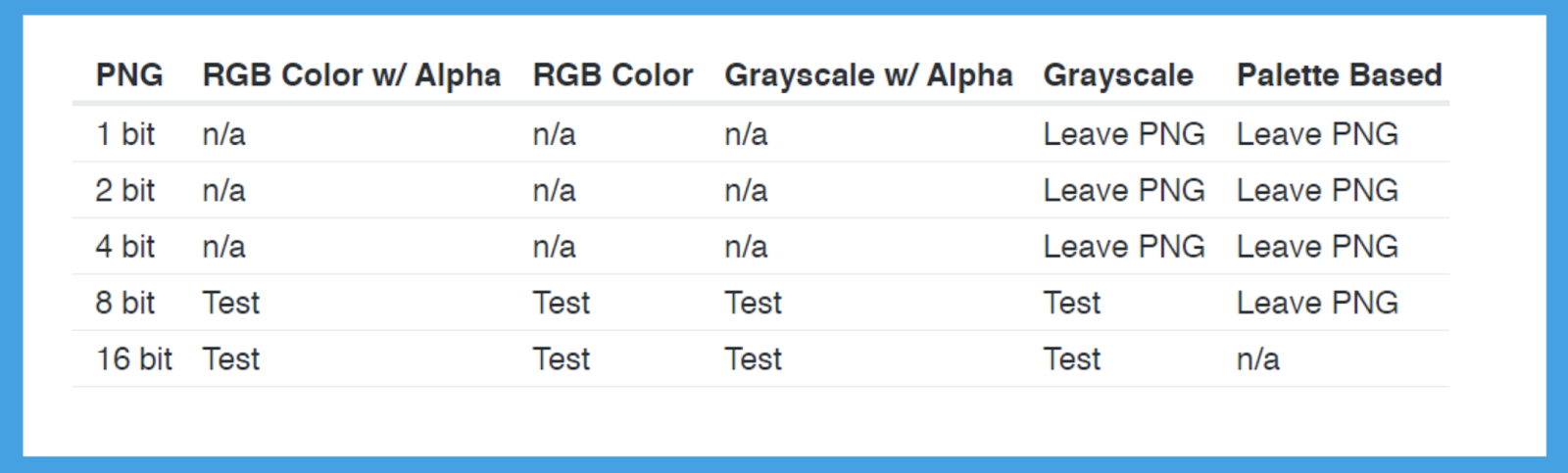Click the PNG column header
1568x473 pixels.
tap(129, 75)
